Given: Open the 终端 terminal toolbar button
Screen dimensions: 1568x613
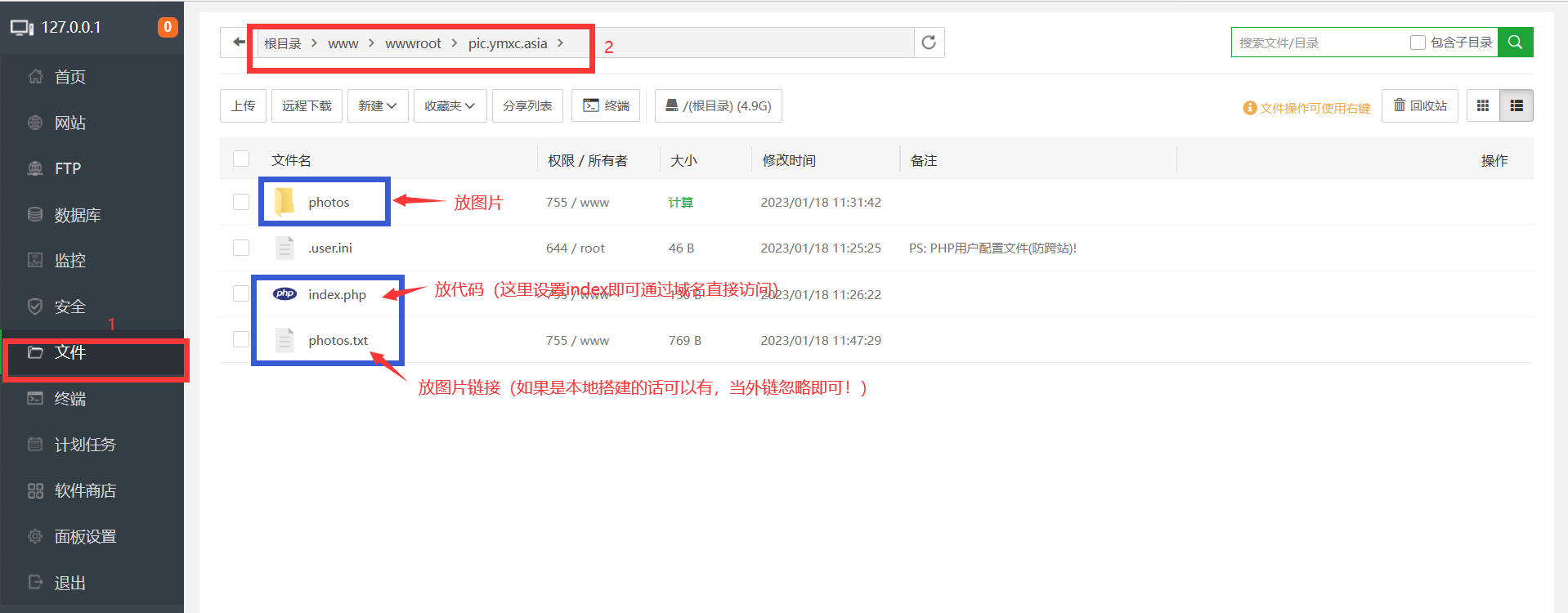Looking at the screenshot, I should click(x=606, y=106).
